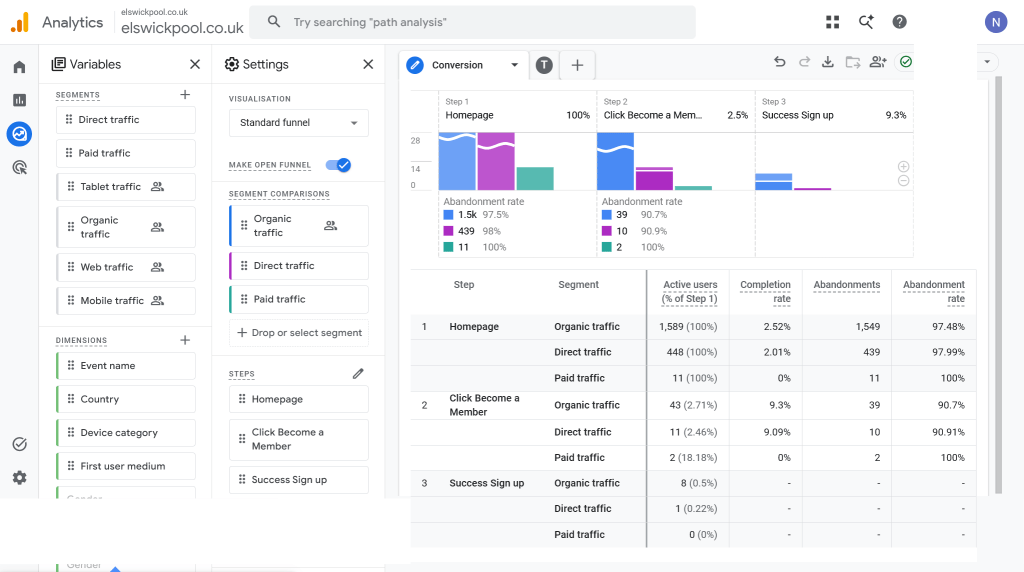Toggle the Make Open Funnel switch
Viewport: 1024px width, 572px height.
point(338,165)
